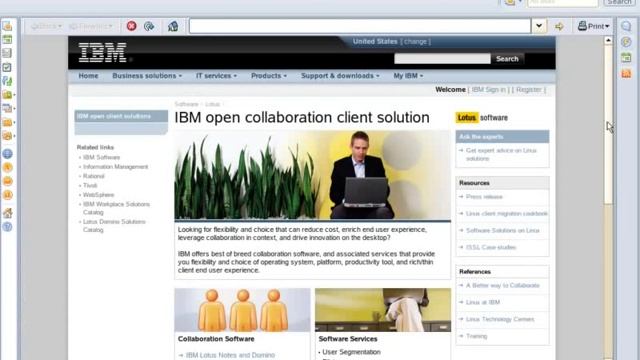Open the To Do checkmark icon in sidebar
Screen dimensions: 640x360
[7, 67]
